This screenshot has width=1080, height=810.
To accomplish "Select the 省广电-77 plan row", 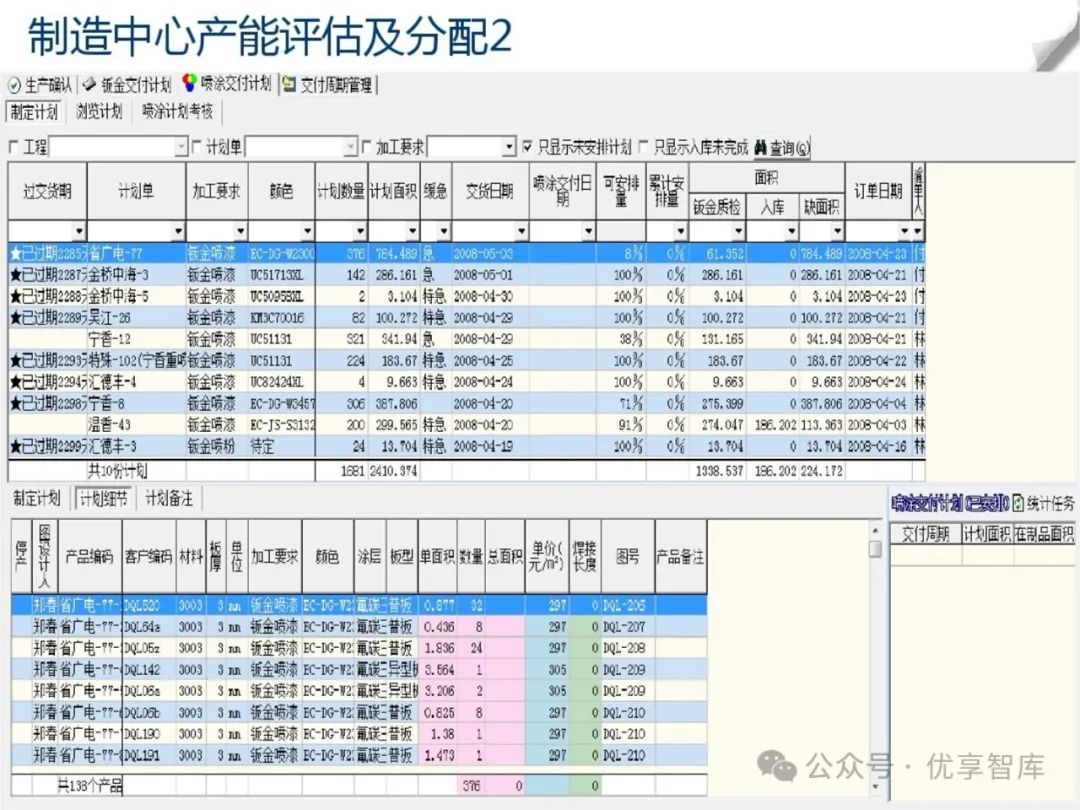I will [466, 253].
